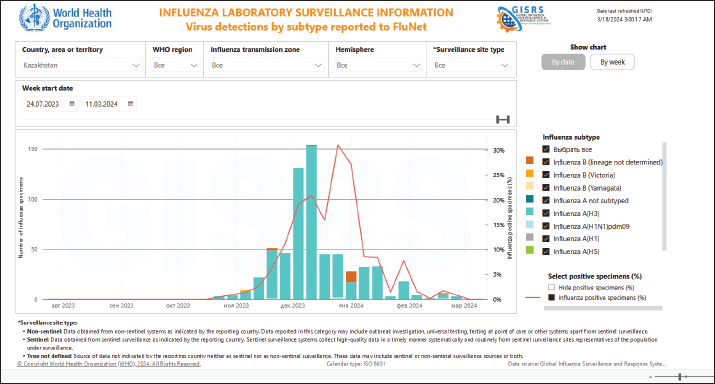Viewport: 715px width, 384px height.
Task: Toggle Influenza A(H1N1)pdm09 checkbox
Action: [x=546, y=226]
